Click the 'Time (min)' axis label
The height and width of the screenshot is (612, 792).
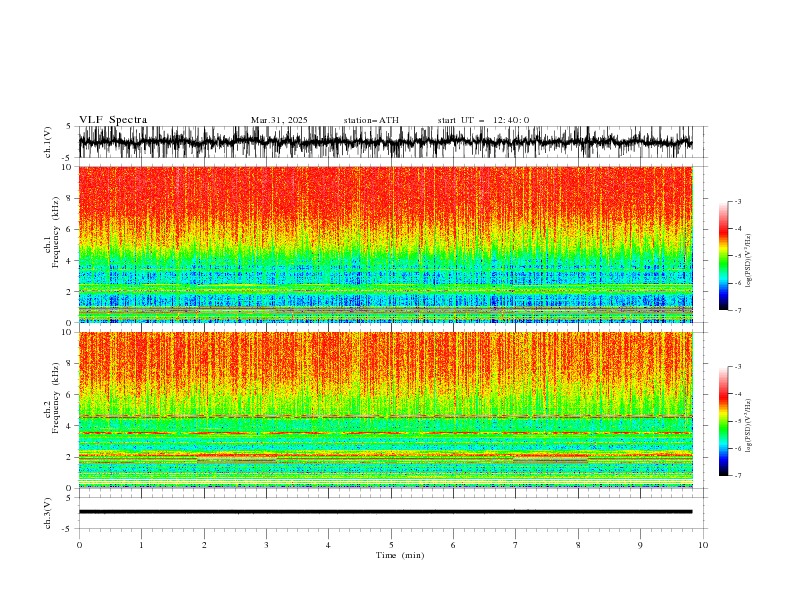(400, 555)
